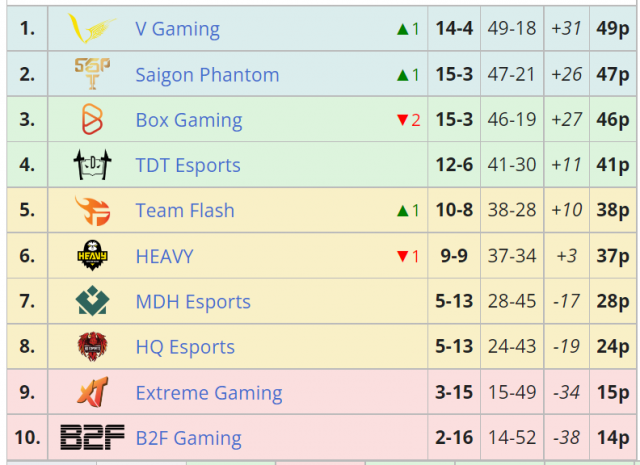Follow the Extreme Gaming link
640x465 pixels.
point(209,393)
